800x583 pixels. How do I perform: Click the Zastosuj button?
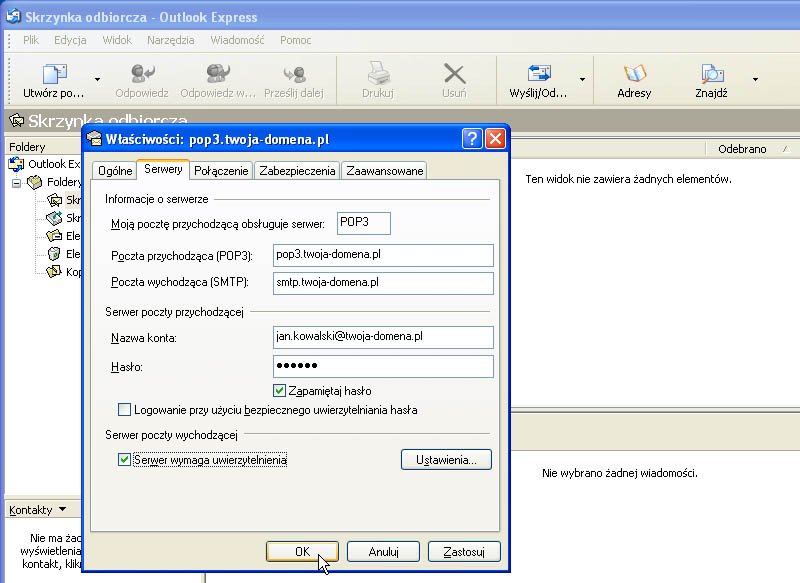coord(464,551)
